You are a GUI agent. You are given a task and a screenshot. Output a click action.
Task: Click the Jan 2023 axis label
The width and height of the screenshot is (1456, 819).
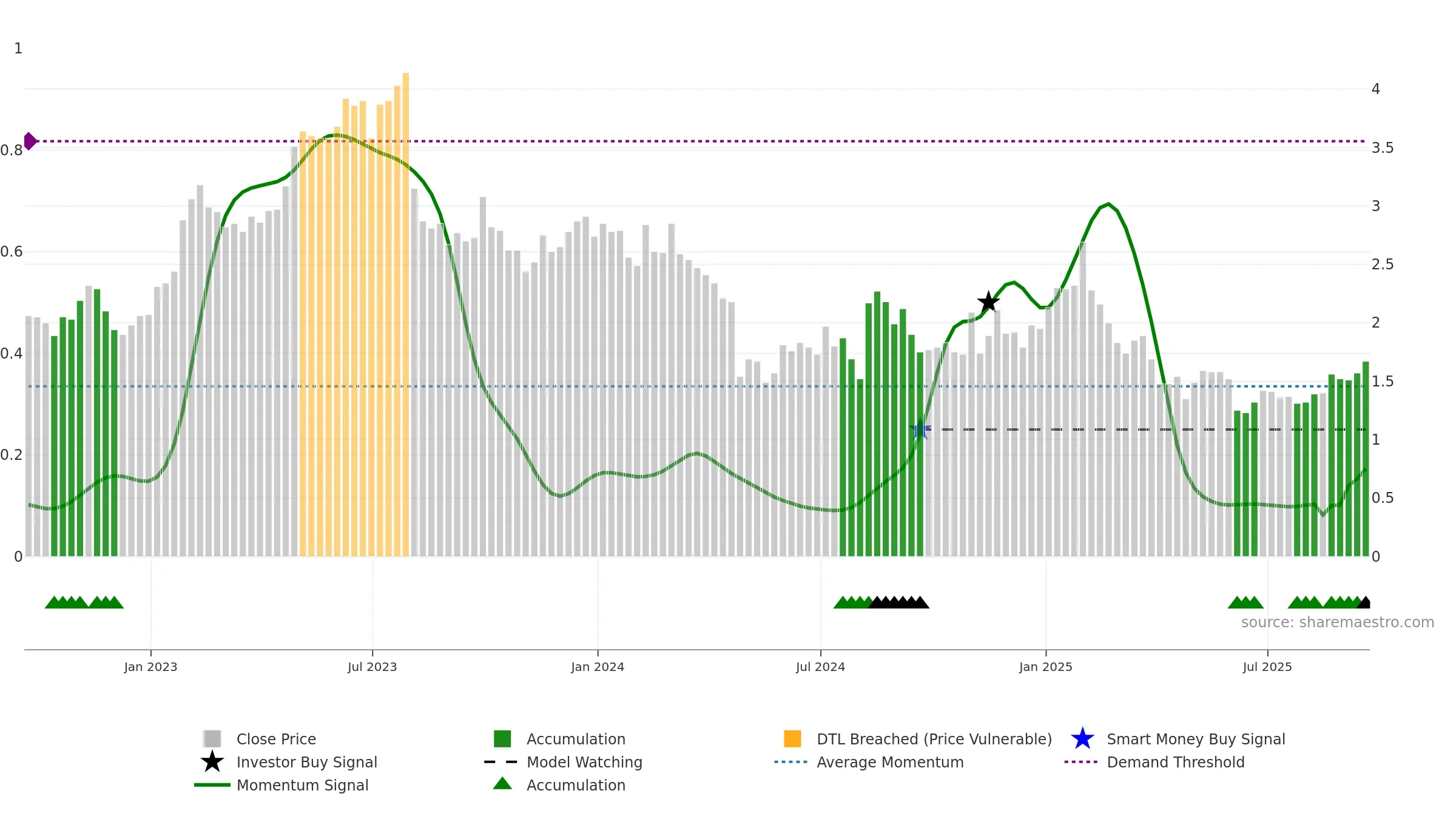pyautogui.click(x=150, y=667)
